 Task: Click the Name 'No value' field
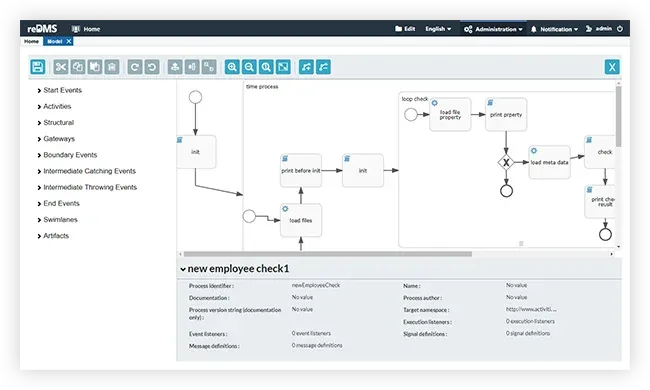pyautogui.click(x=517, y=285)
